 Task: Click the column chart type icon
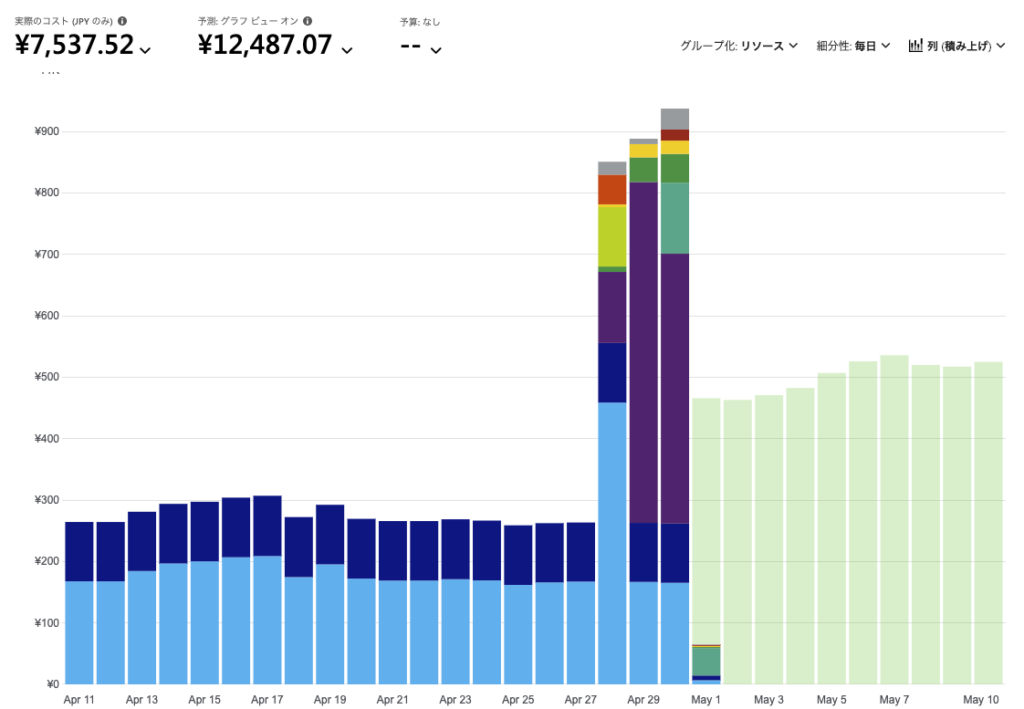[915, 45]
